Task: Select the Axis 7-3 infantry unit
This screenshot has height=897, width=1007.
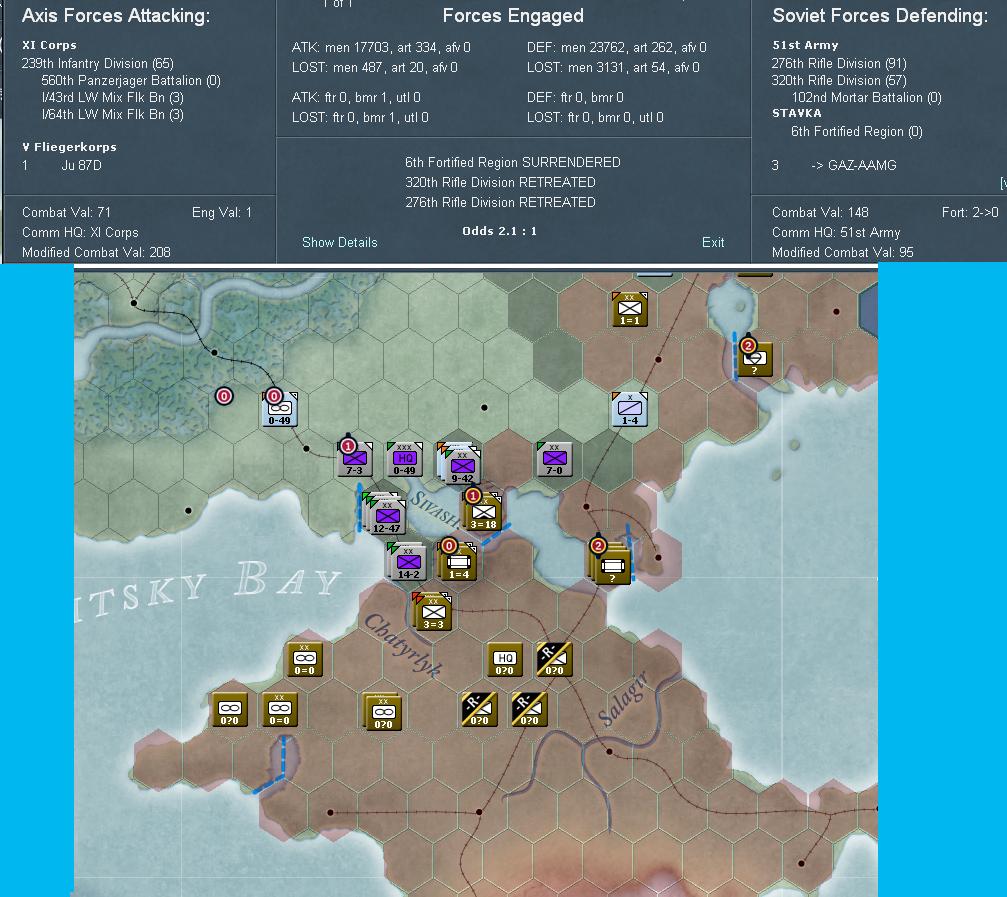Action: (x=355, y=459)
